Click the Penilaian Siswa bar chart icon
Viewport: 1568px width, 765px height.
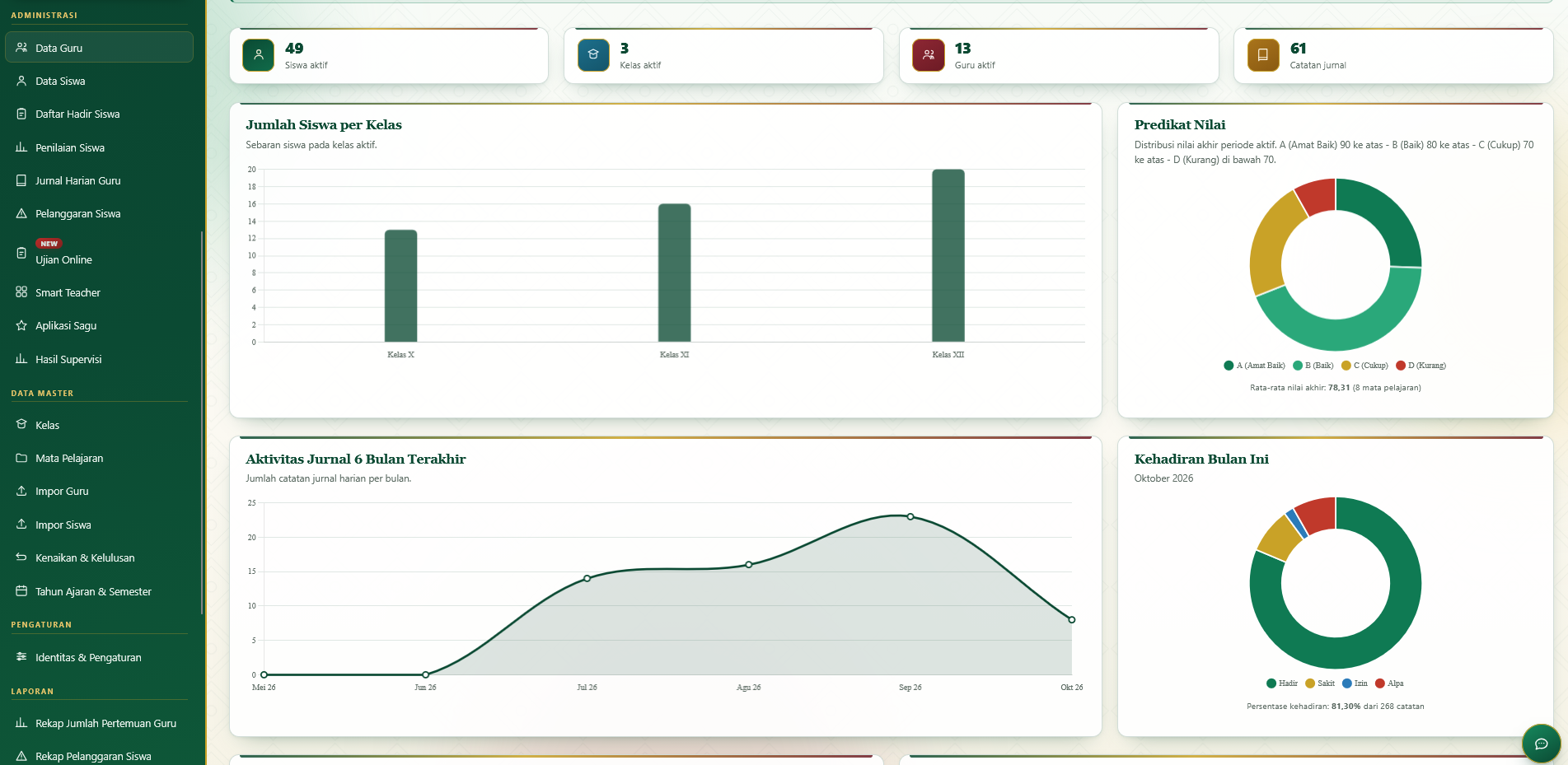[21, 147]
